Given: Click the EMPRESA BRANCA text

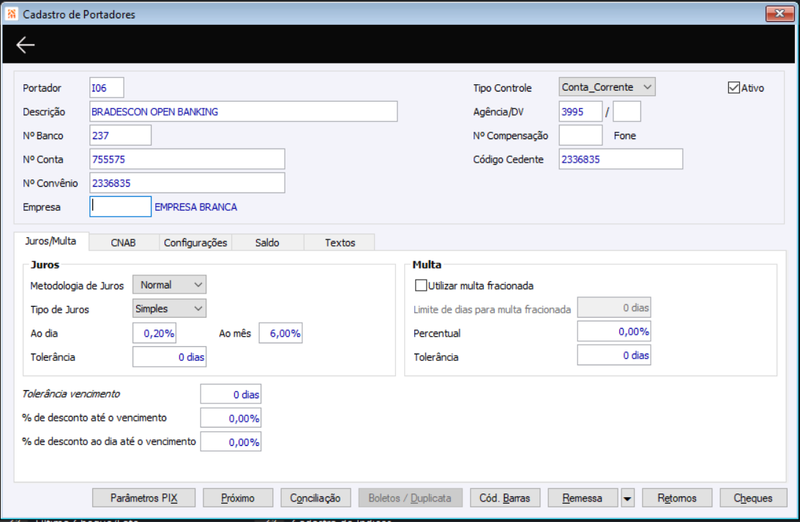Looking at the screenshot, I should (196, 207).
